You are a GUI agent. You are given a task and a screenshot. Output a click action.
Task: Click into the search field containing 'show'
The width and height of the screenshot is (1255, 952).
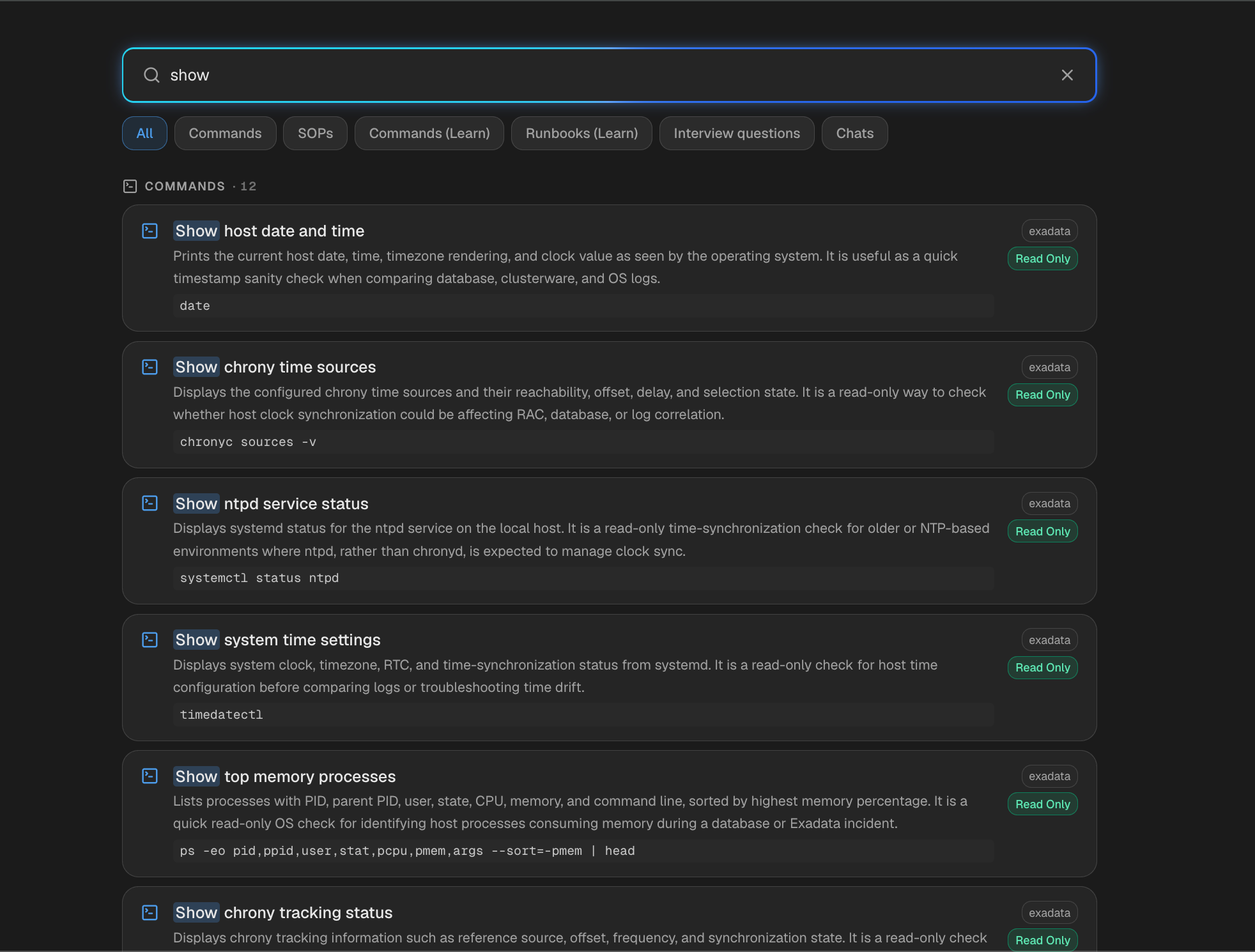610,75
